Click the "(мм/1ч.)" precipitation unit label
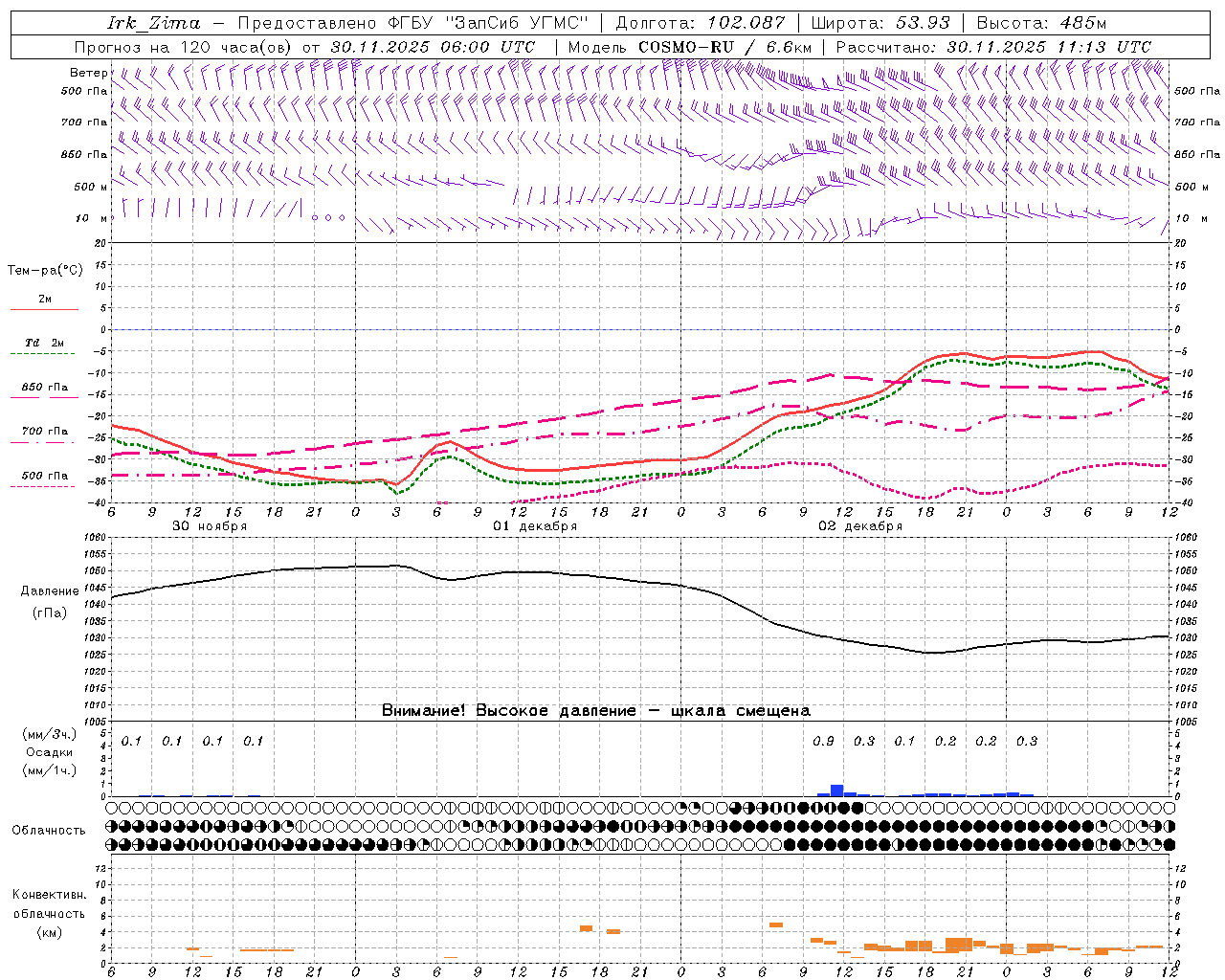1225x980 pixels. (x=50, y=770)
